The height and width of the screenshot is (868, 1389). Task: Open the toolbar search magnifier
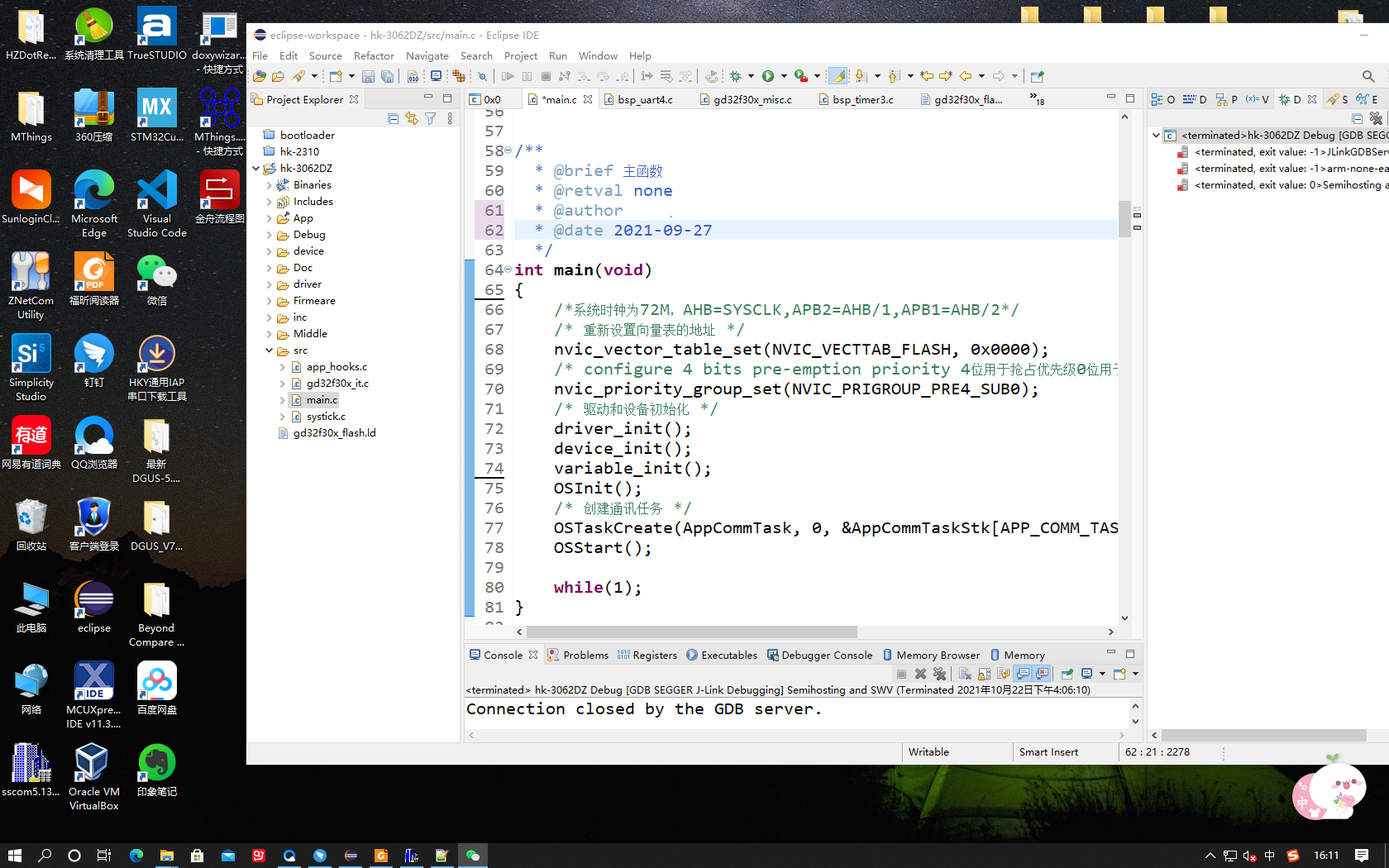[1368, 76]
